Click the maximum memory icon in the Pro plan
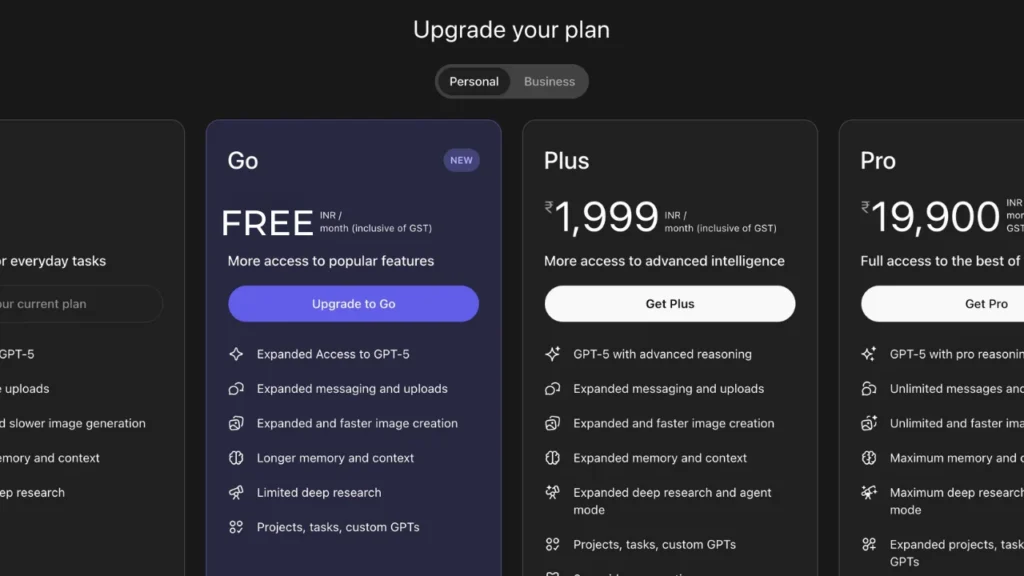 pos(869,458)
